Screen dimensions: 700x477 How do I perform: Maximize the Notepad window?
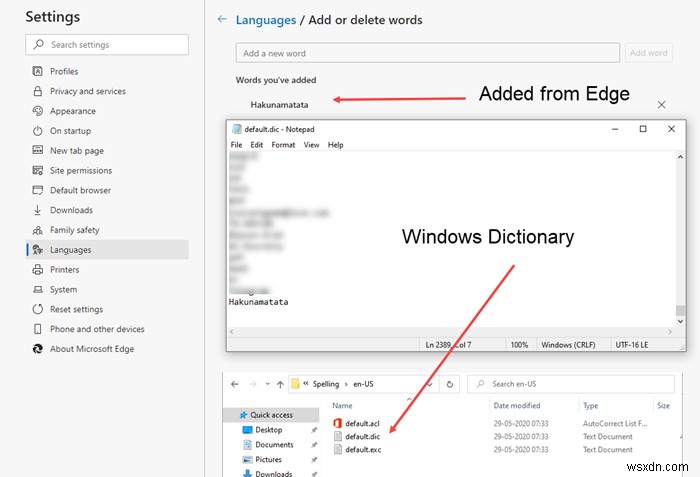pyautogui.click(x=643, y=129)
